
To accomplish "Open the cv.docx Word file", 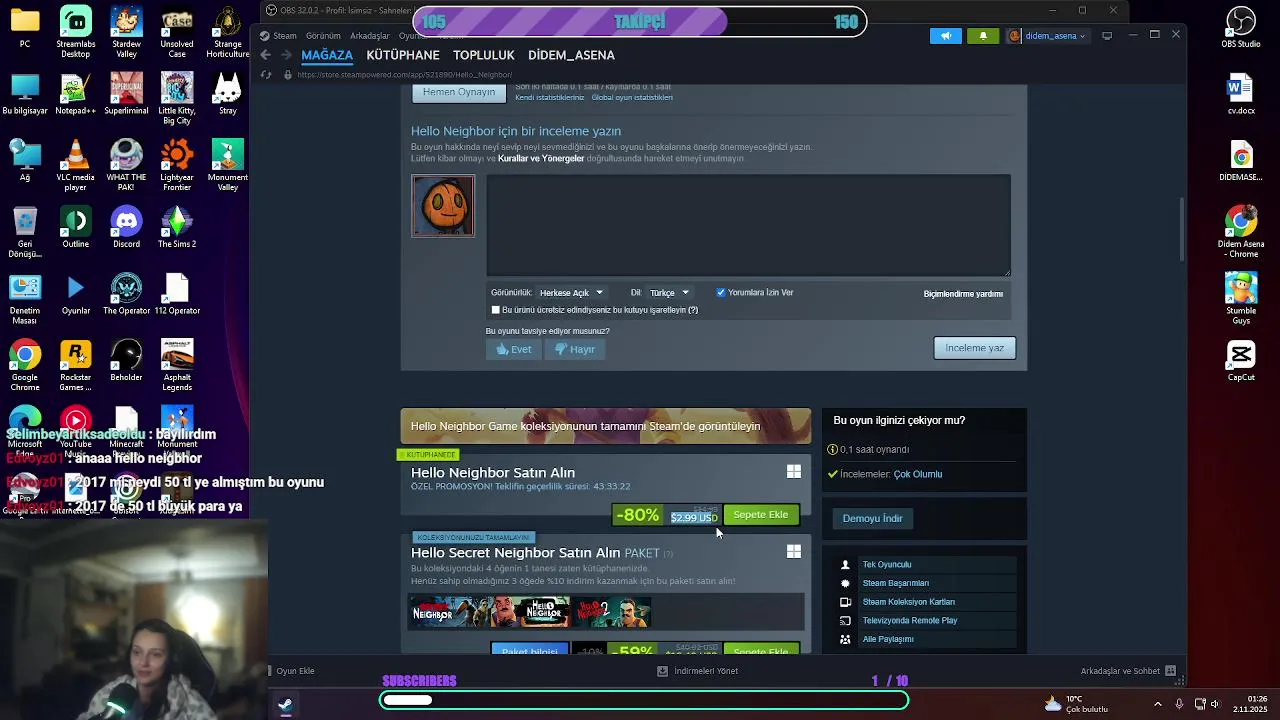I will pos(1241,95).
